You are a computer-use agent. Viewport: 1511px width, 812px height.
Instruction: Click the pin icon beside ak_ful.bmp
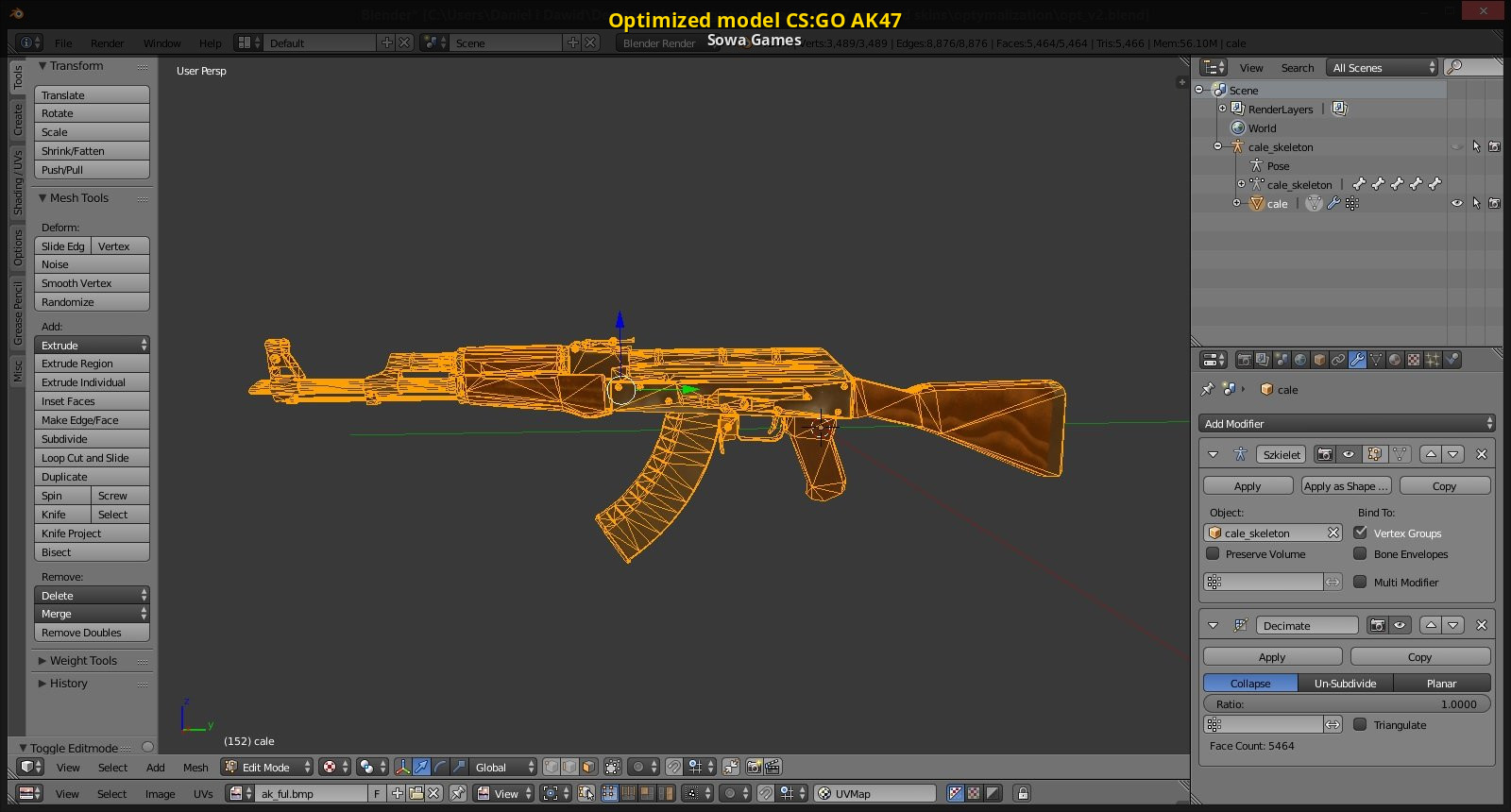point(458,793)
